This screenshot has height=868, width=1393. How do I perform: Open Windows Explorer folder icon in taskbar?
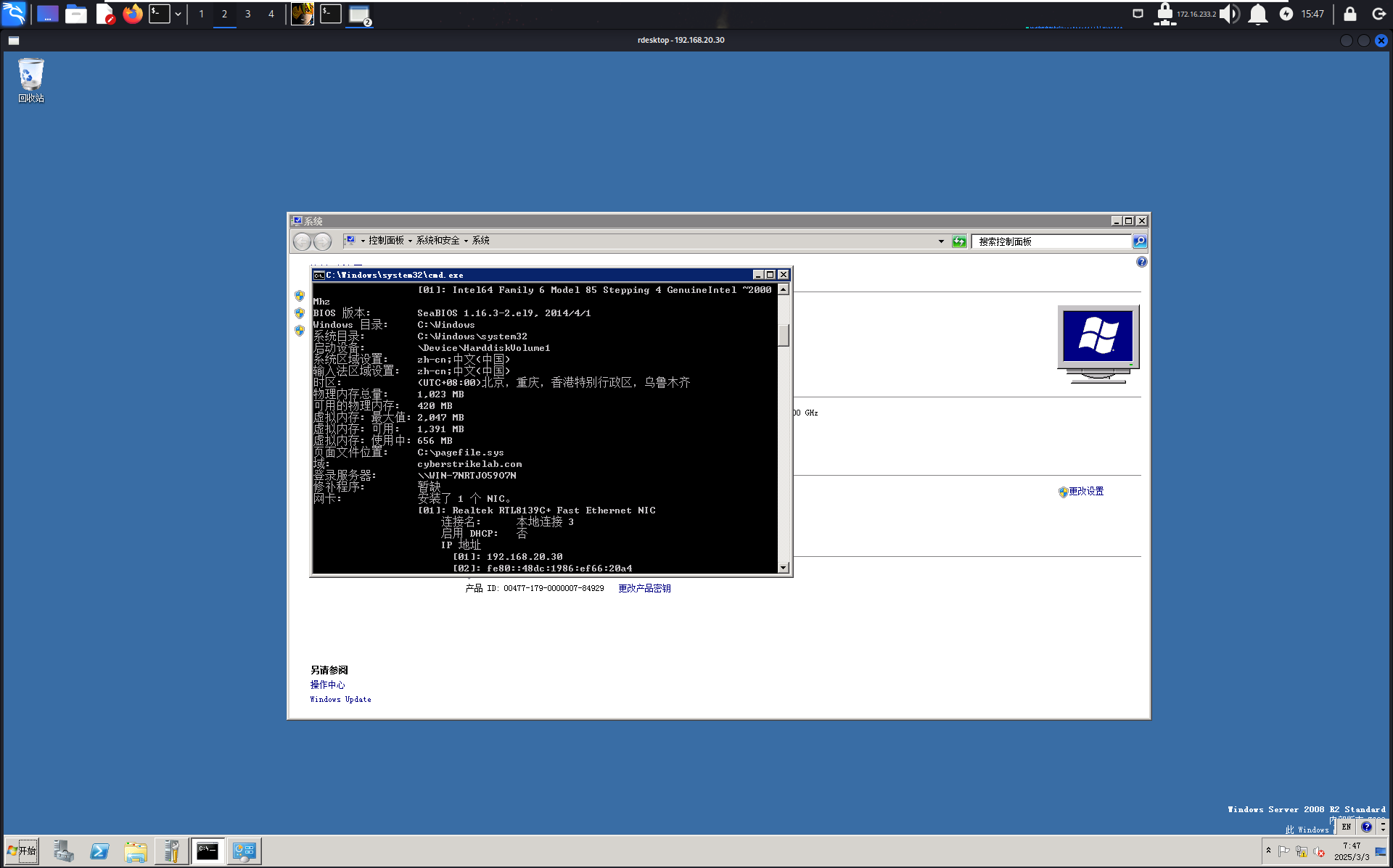[135, 851]
